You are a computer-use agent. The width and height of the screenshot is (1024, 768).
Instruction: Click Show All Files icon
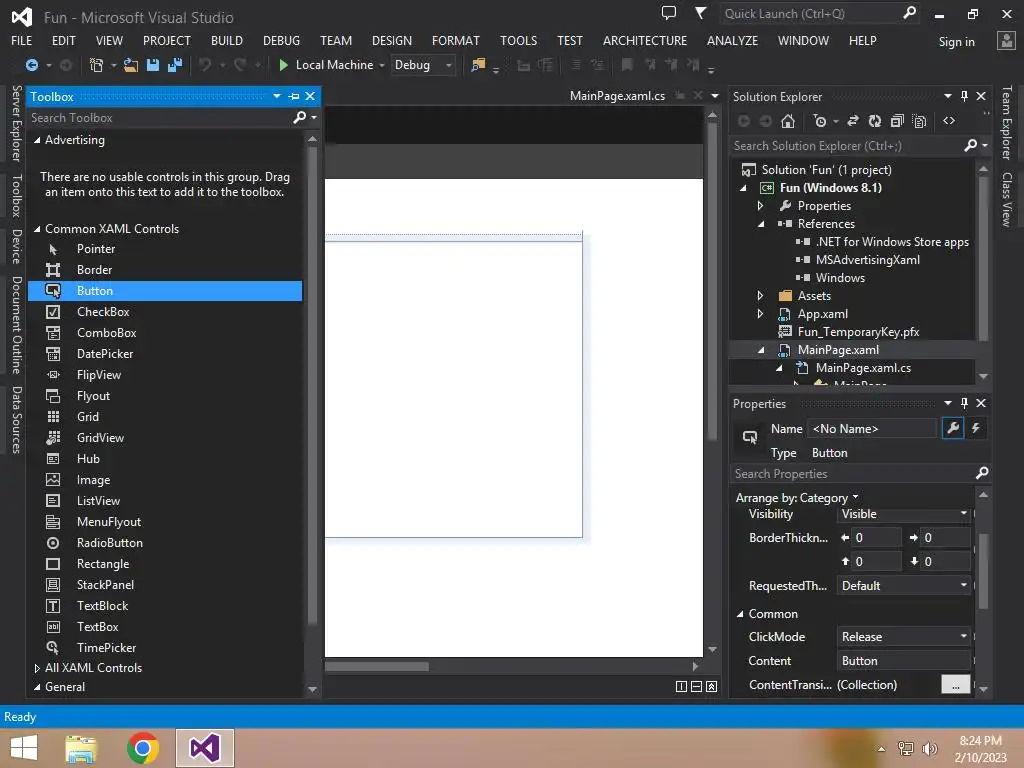(x=920, y=121)
